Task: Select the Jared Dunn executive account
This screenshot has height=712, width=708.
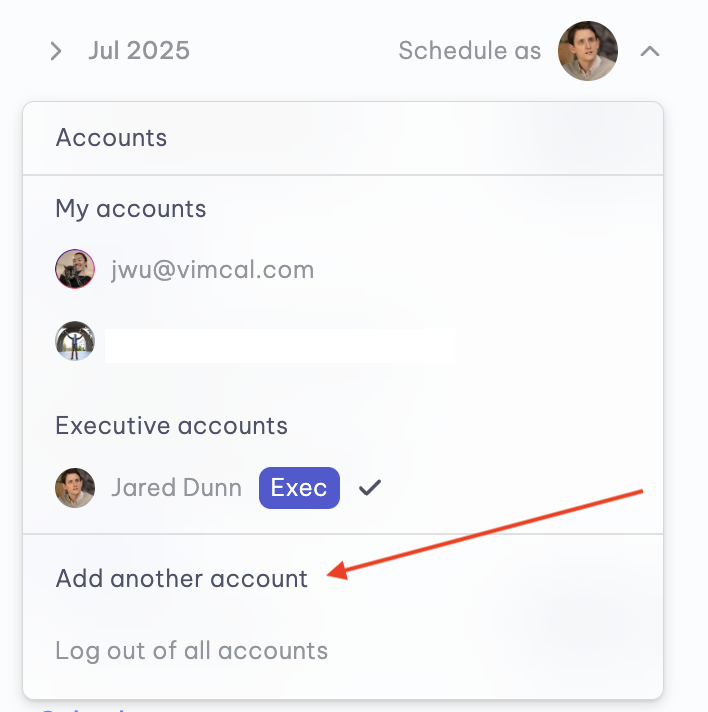Action: [176, 488]
